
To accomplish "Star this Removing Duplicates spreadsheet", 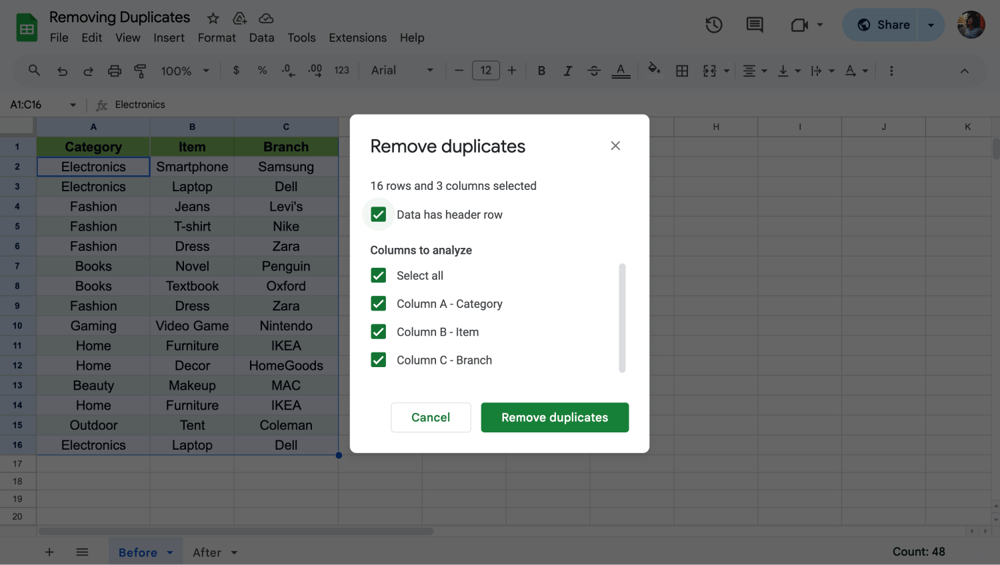I will [x=213, y=18].
